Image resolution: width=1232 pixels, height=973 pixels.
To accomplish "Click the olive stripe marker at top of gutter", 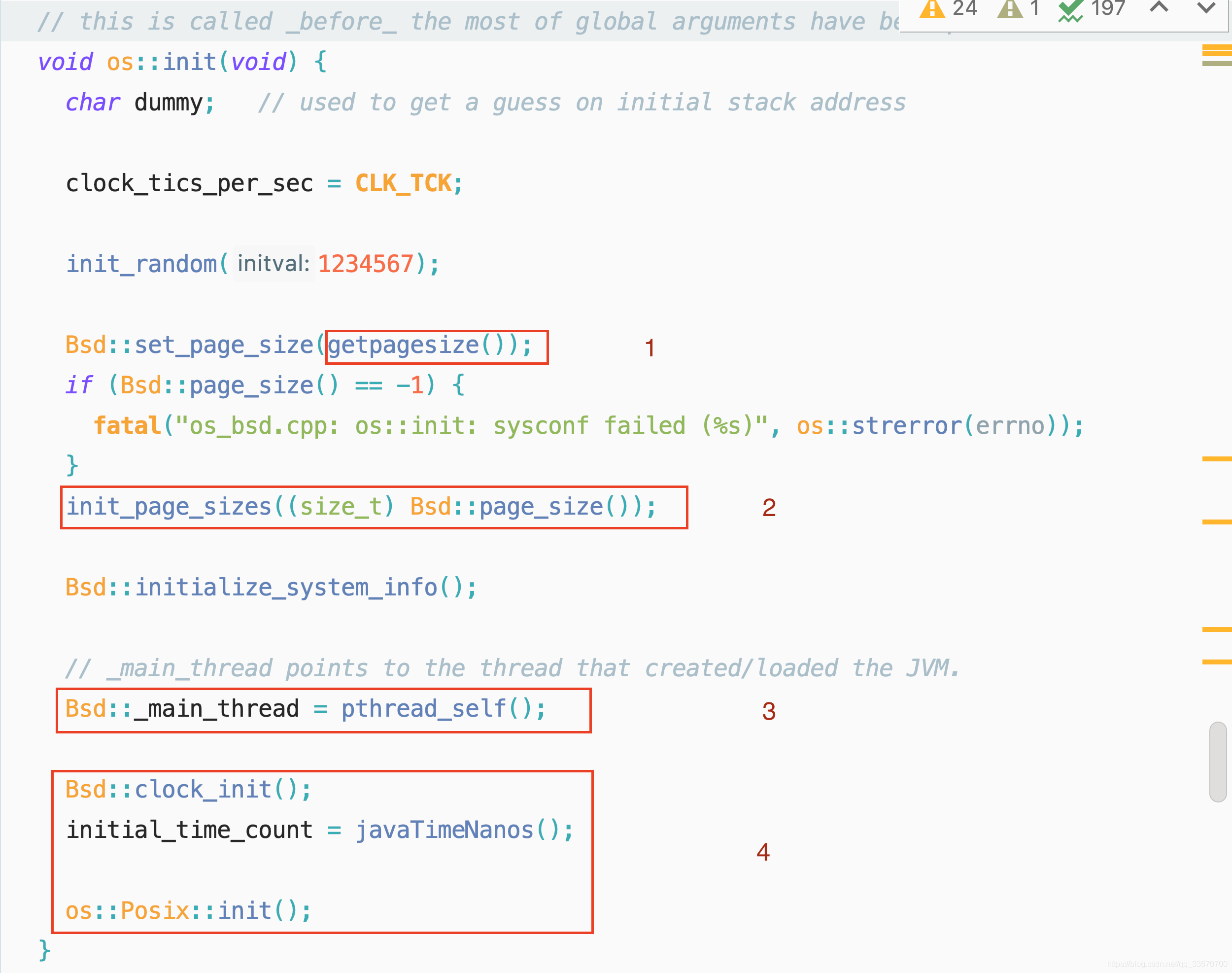I will [x=1217, y=63].
